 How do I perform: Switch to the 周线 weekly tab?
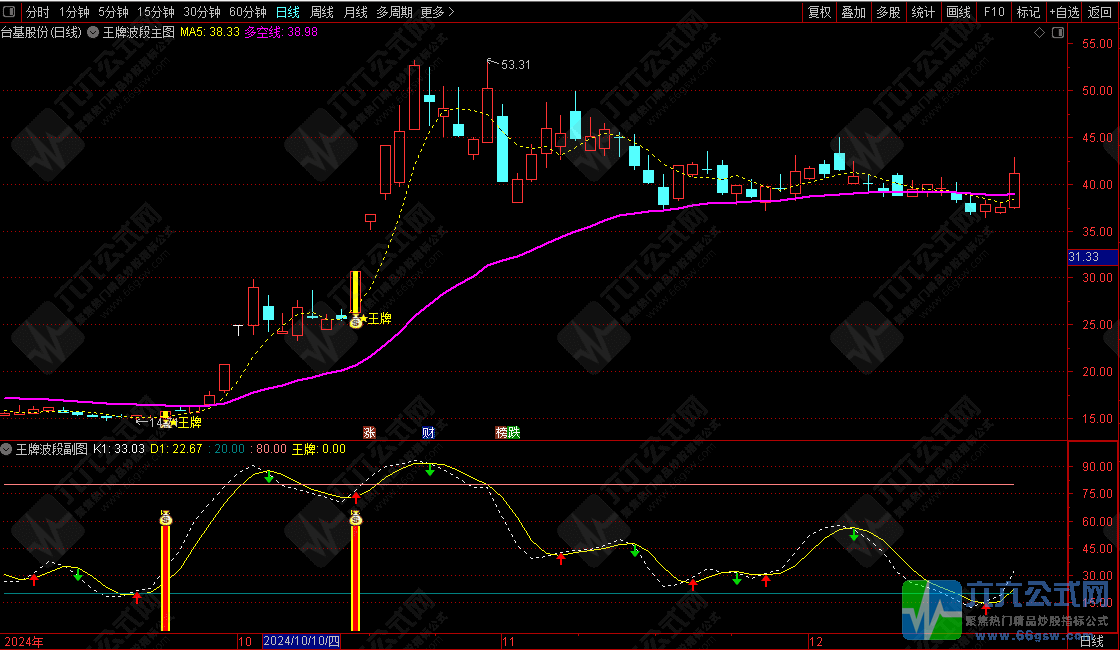pos(321,12)
